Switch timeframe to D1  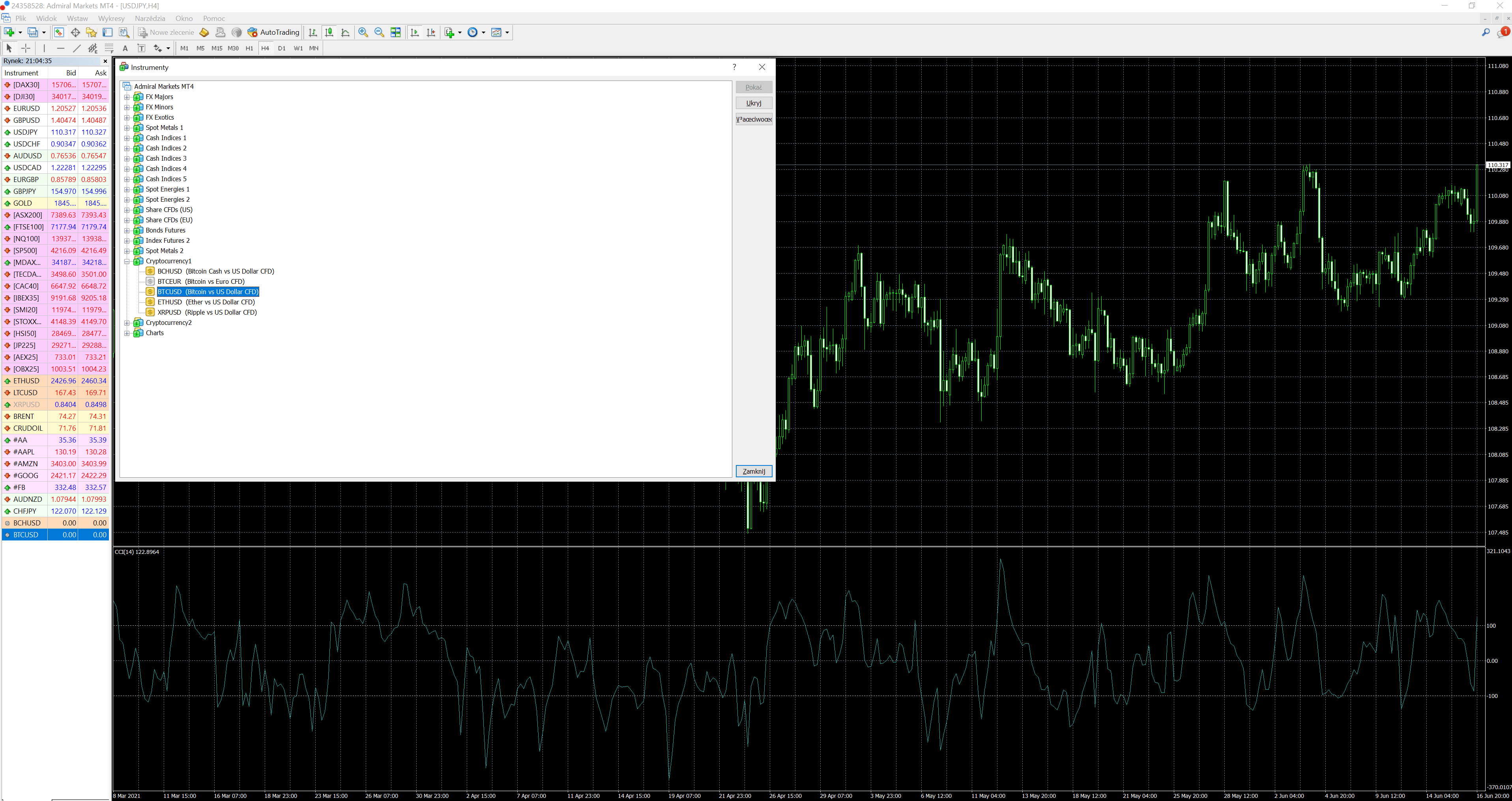pos(282,48)
